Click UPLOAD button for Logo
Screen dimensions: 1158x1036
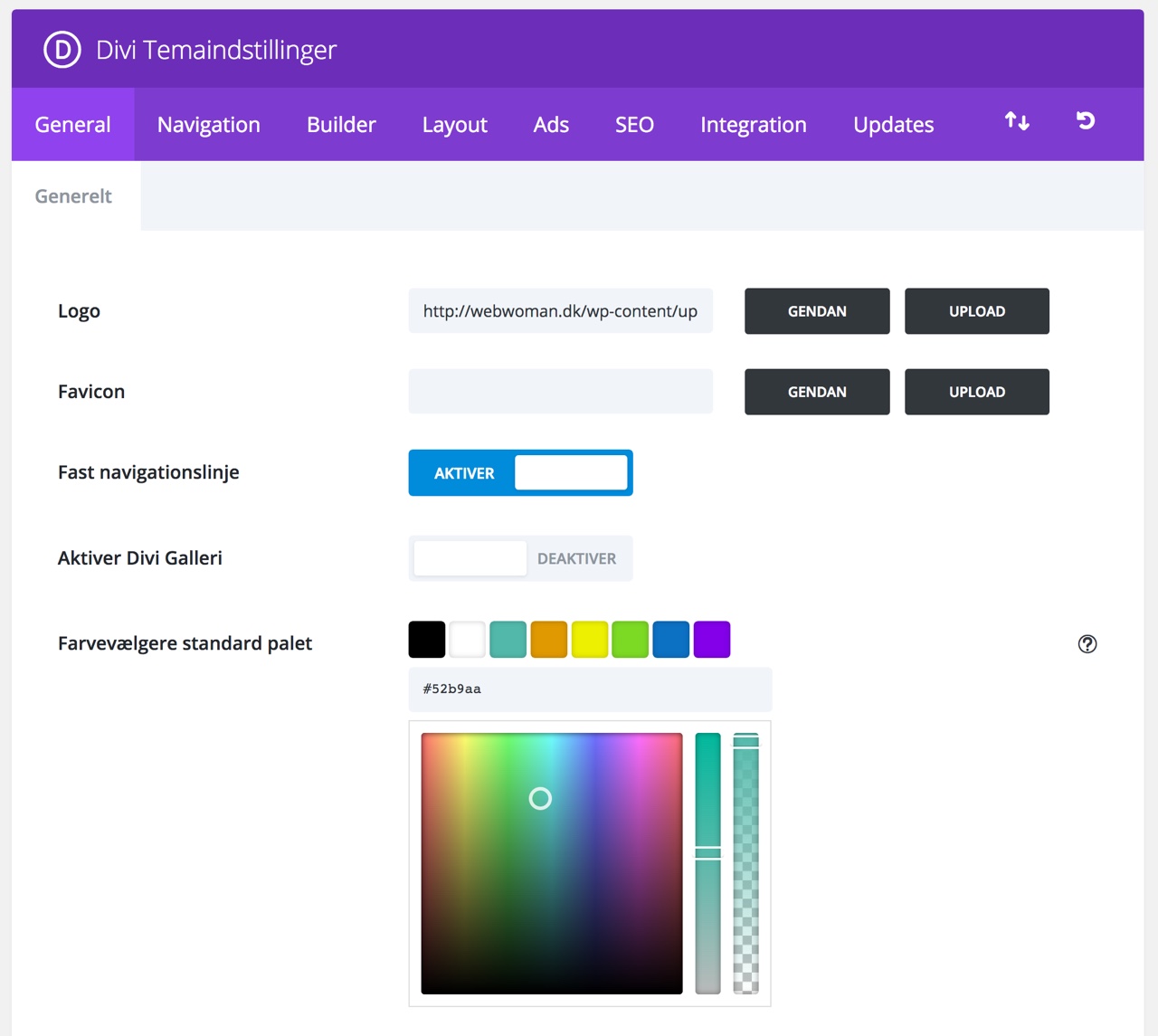pyautogui.click(x=977, y=311)
